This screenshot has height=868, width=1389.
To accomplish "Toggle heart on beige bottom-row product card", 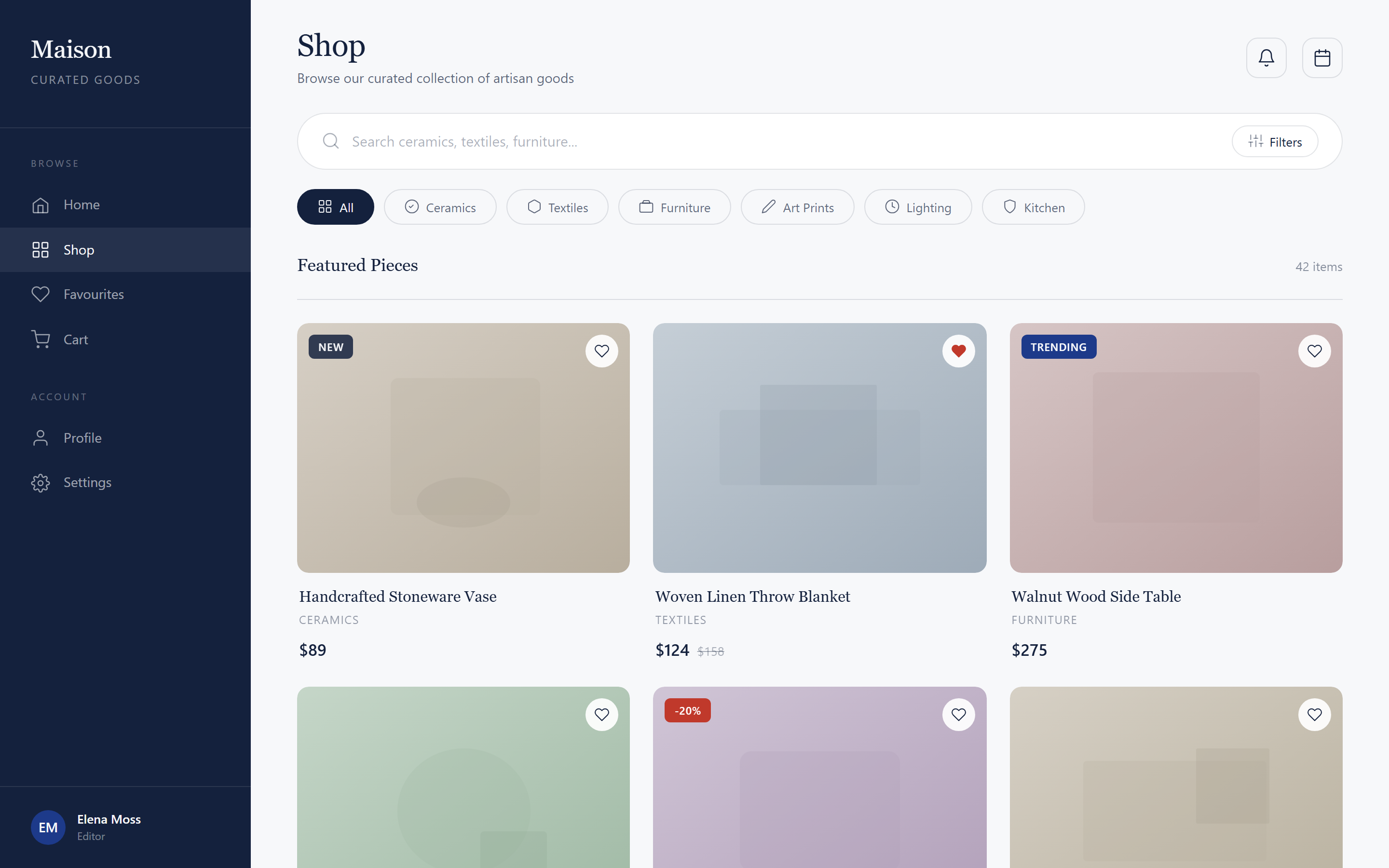I will pyautogui.click(x=1314, y=714).
